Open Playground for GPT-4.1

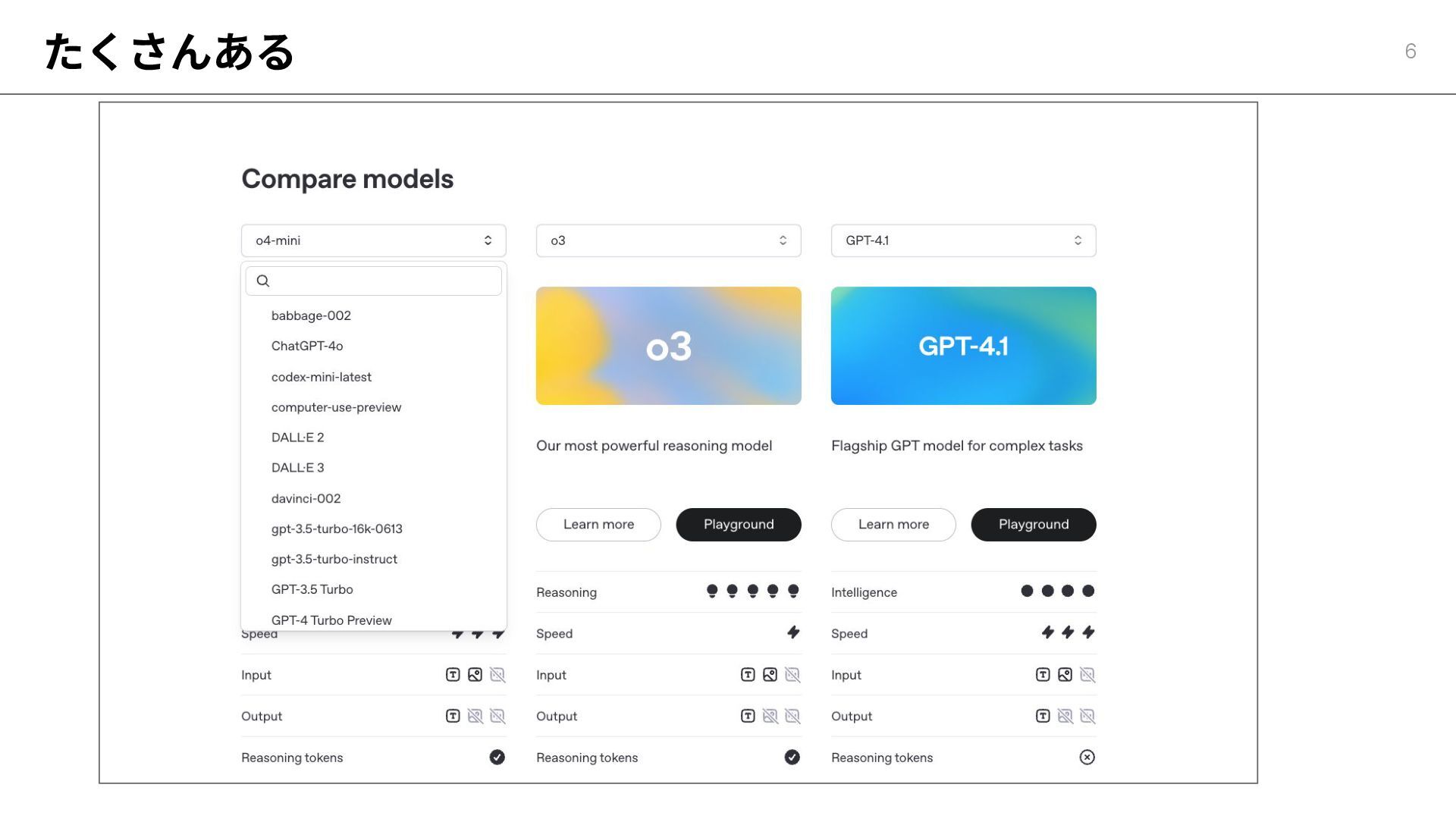point(1033,525)
